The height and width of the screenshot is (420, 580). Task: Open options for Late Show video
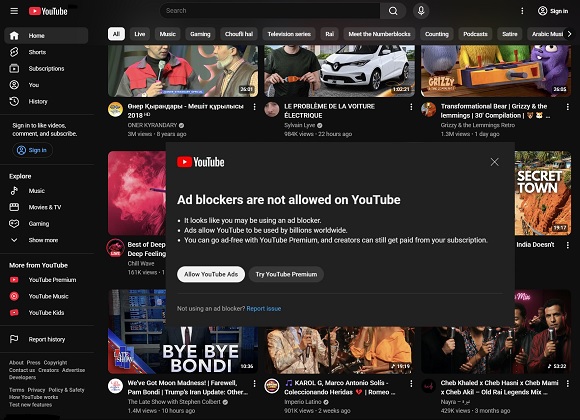pos(254,384)
